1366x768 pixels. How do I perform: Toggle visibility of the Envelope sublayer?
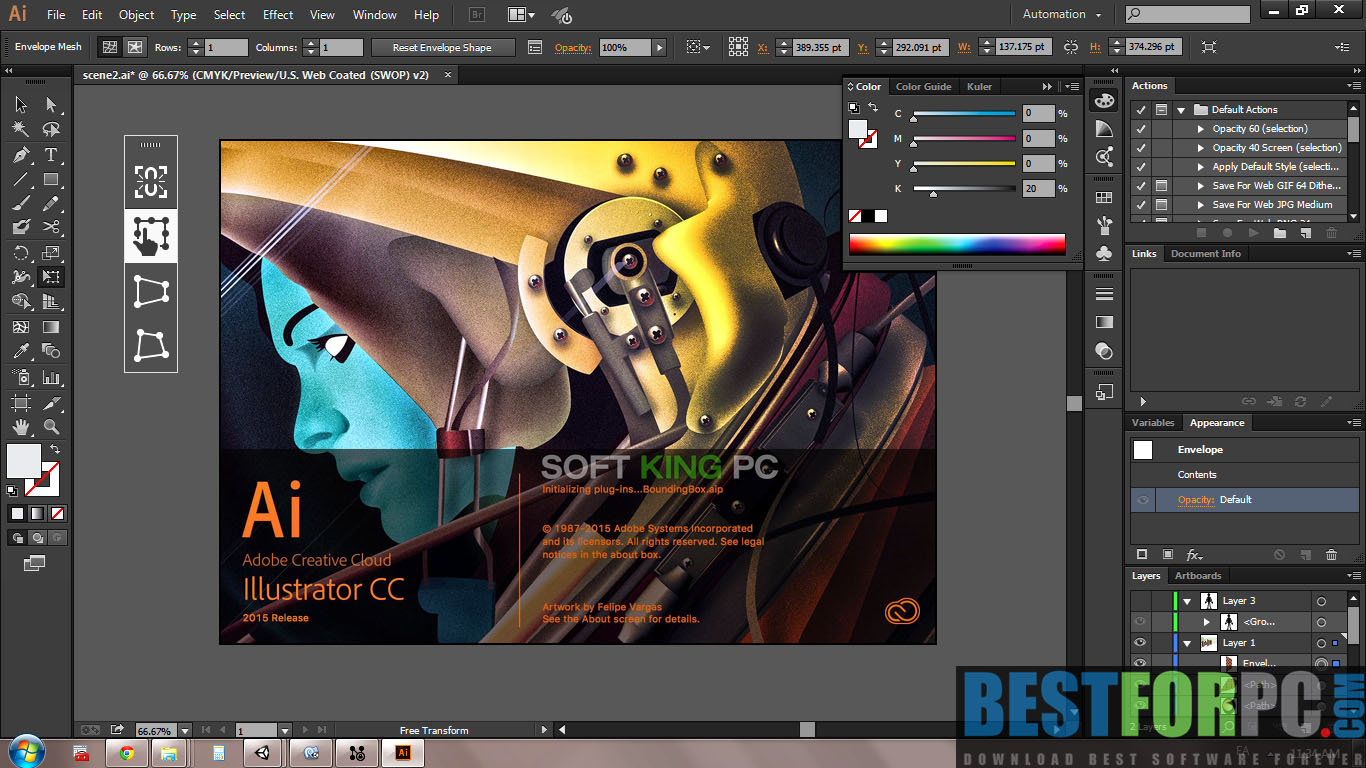(x=1140, y=663)
